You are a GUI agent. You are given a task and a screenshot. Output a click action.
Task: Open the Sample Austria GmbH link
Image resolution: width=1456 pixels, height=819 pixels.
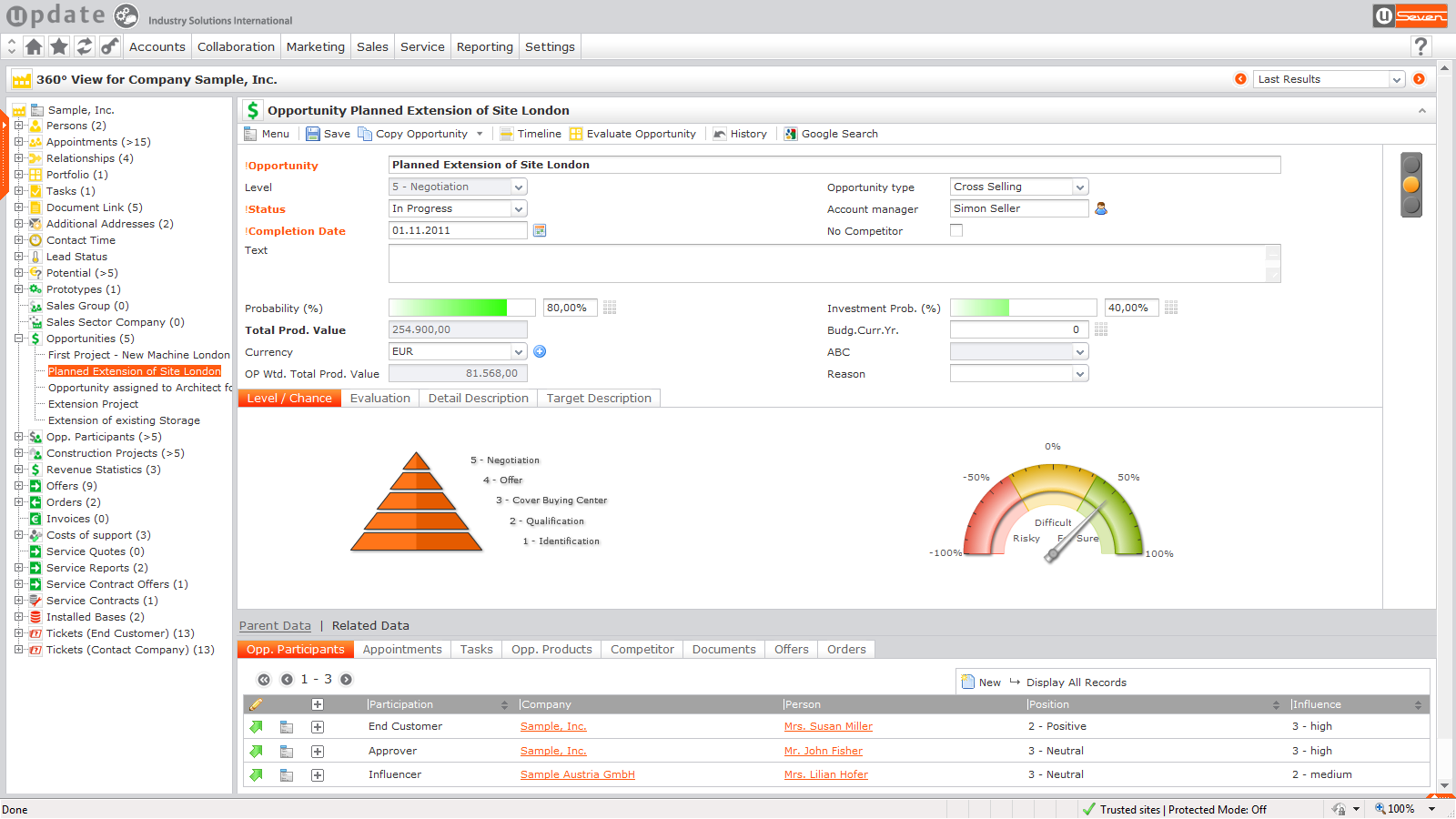point(578,774)
